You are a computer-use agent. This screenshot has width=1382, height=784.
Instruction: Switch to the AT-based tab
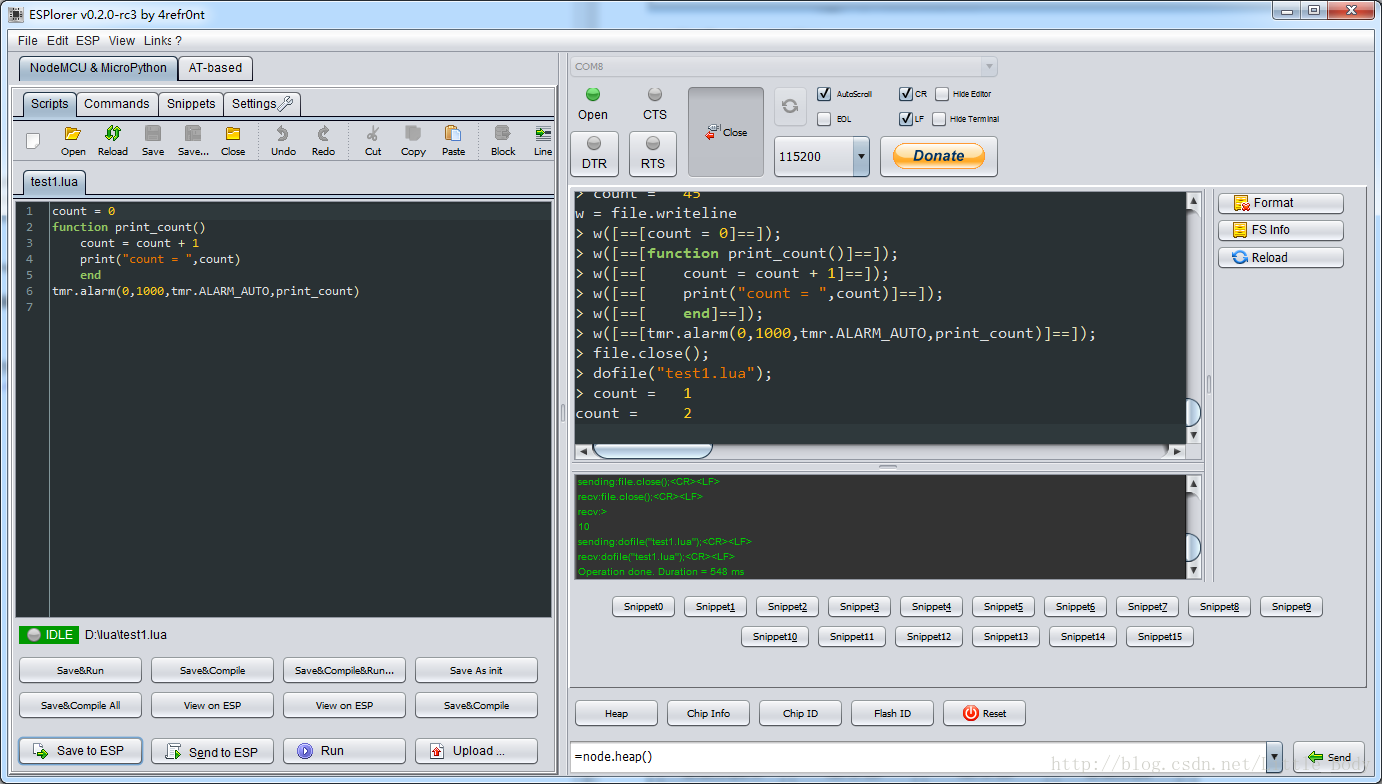coord(215,68)
